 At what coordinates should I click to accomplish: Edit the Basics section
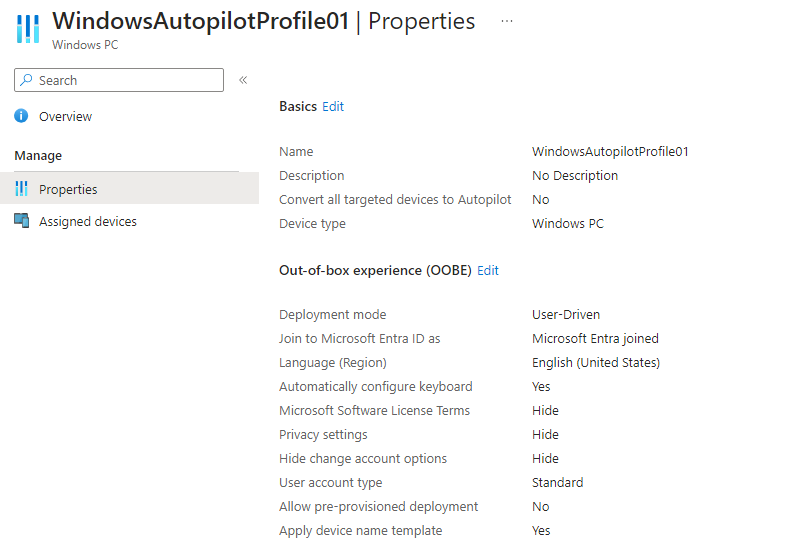[333, 107]
